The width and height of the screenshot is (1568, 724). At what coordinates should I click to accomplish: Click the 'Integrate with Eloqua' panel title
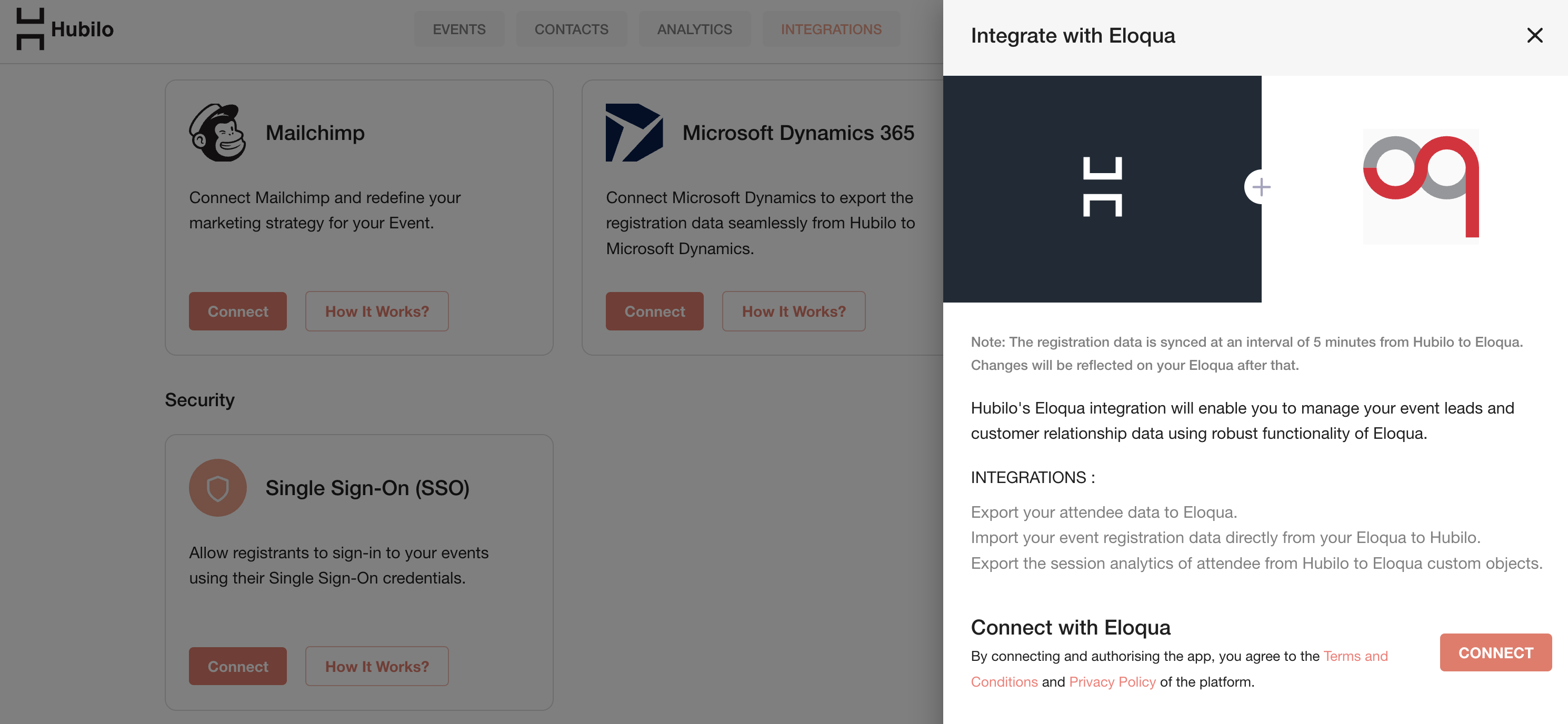(x=1073, y=35)
